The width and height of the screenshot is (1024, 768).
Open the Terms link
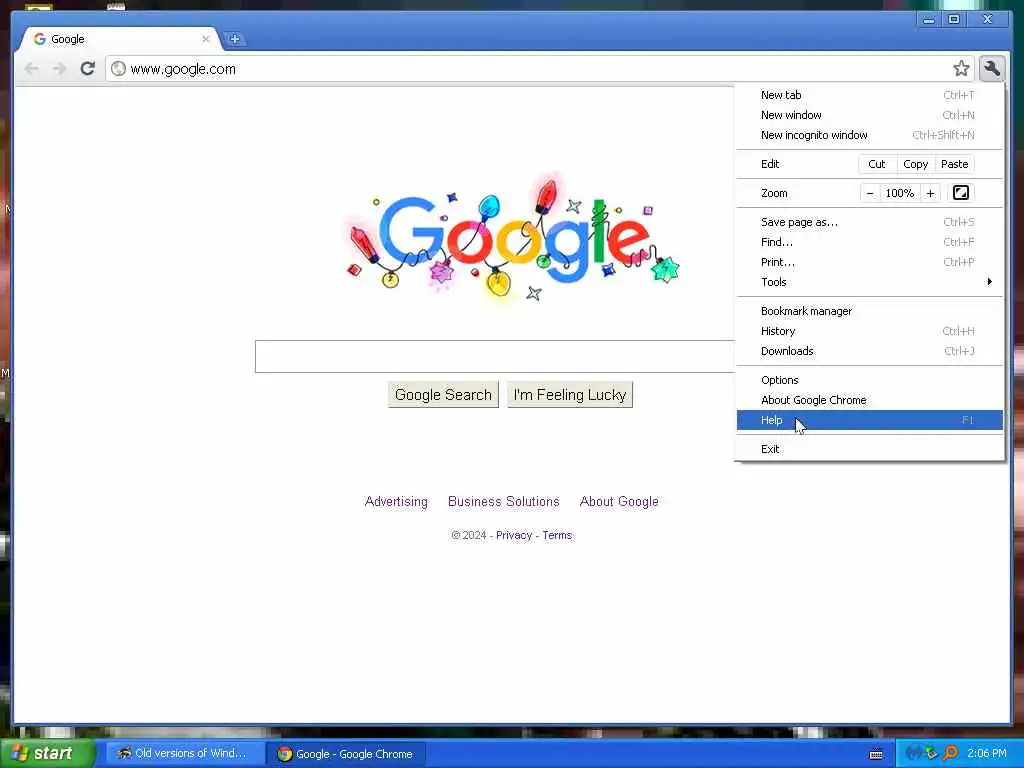557,536
